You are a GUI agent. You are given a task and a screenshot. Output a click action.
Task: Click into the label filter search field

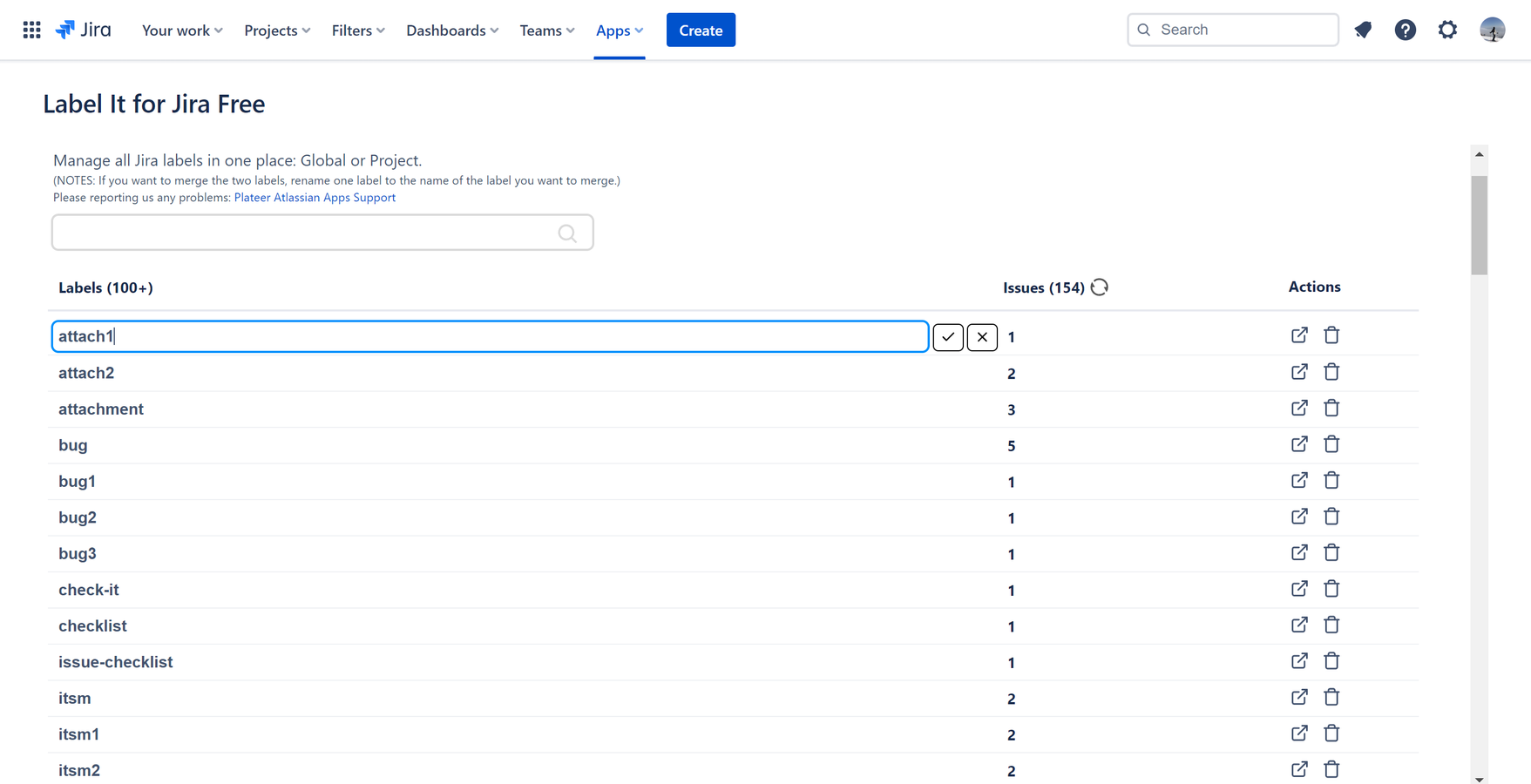pyautogui.click(x=322, y=233)
